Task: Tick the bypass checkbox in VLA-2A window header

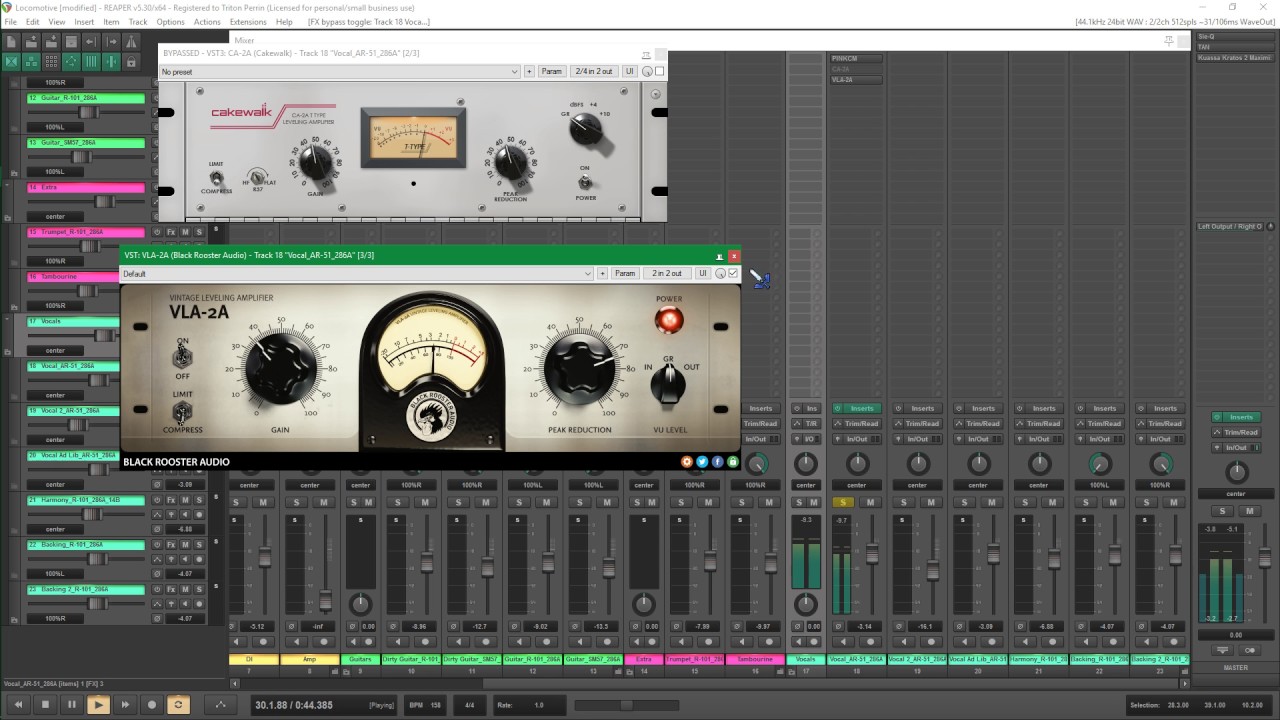Action: click(x=733, y=273)
